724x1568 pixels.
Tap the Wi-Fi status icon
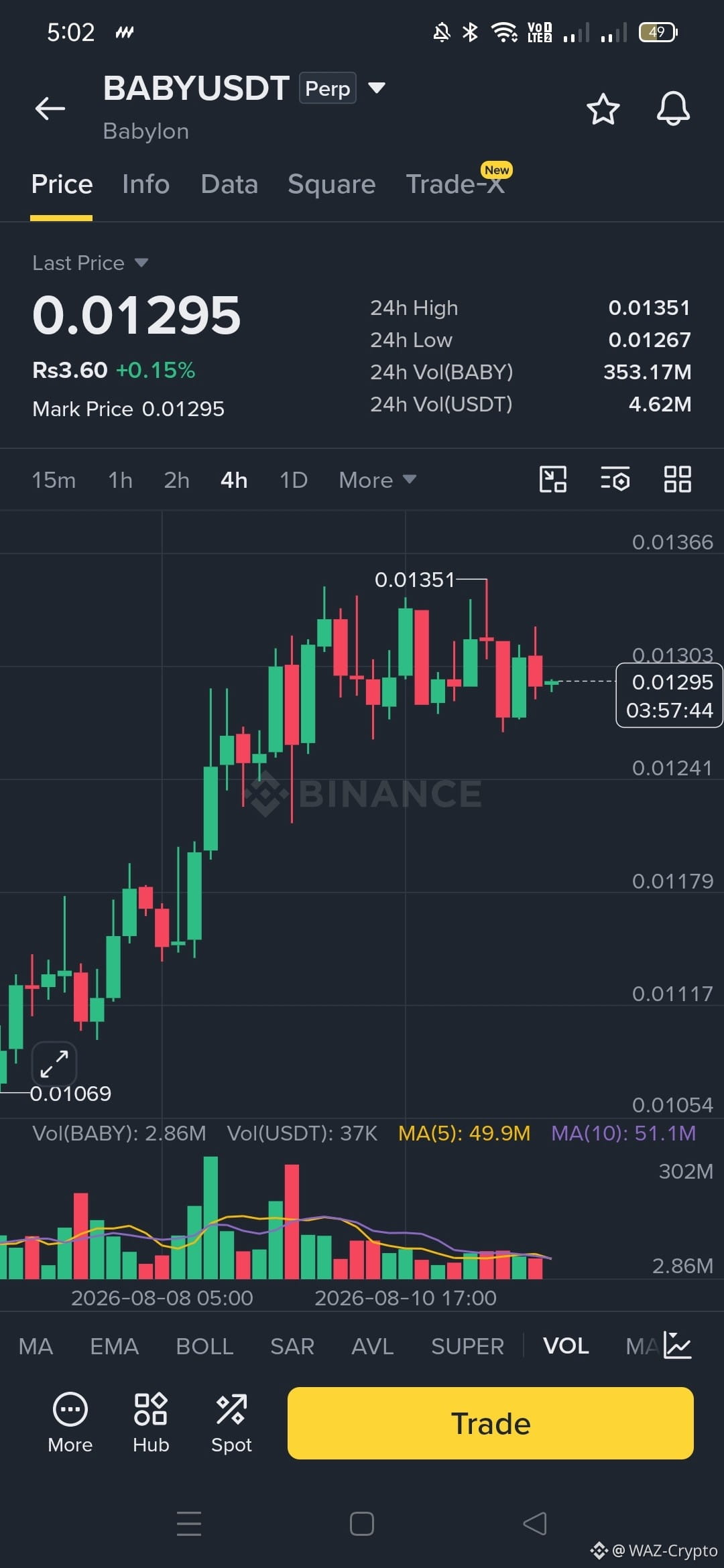point(504,31)
